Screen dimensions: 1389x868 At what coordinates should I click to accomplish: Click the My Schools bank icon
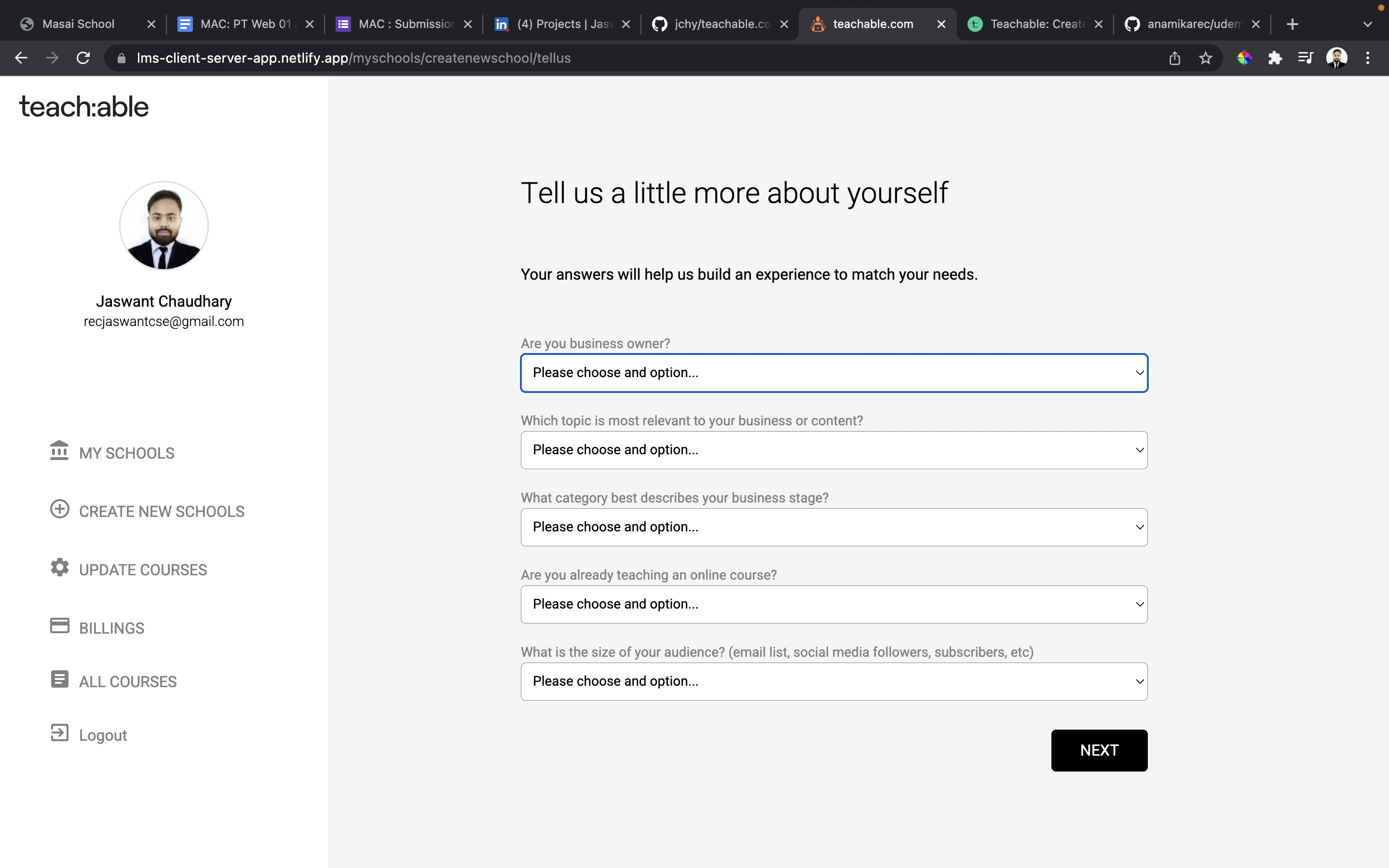tap(60, 452)
